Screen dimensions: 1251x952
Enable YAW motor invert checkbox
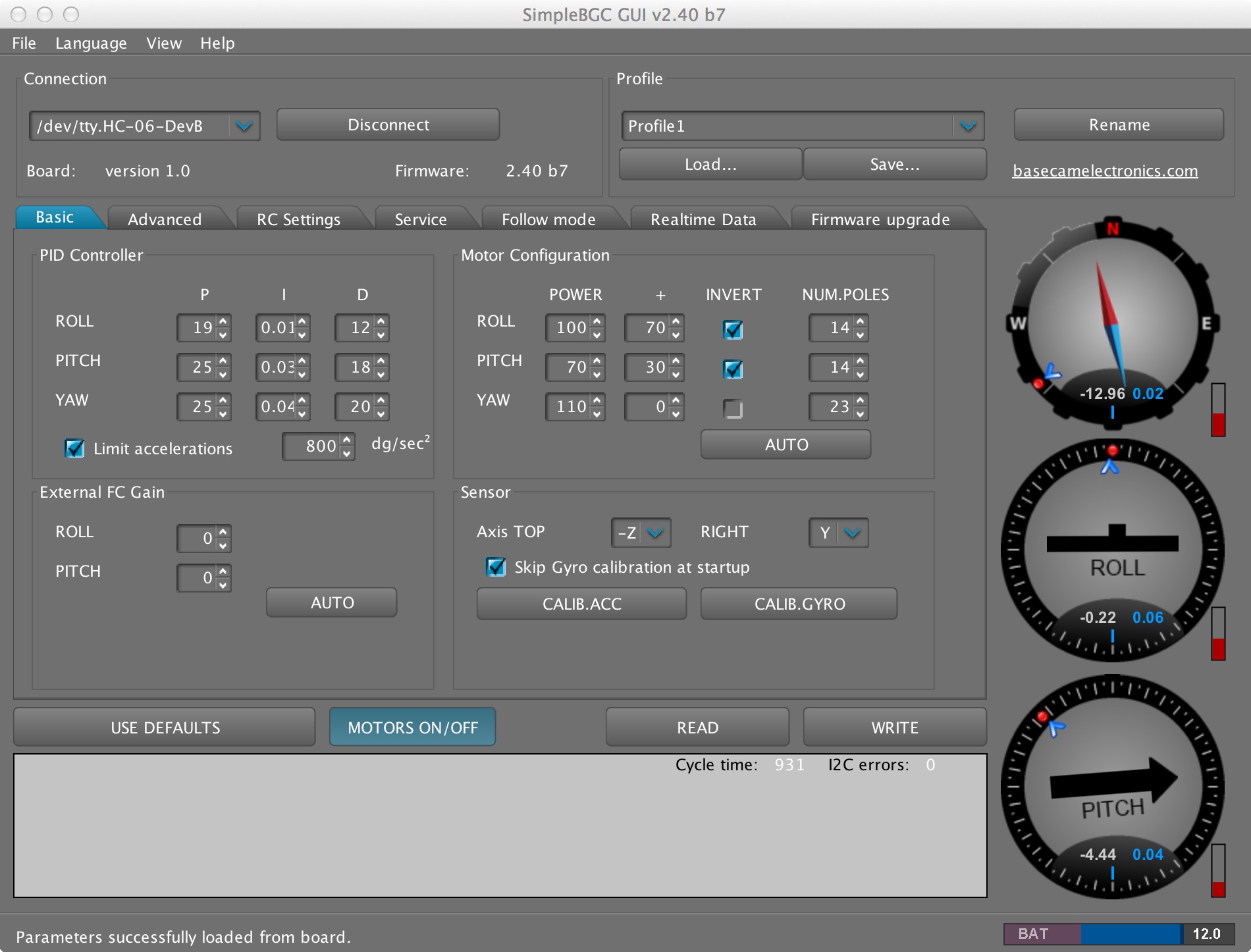coord(733,409)
